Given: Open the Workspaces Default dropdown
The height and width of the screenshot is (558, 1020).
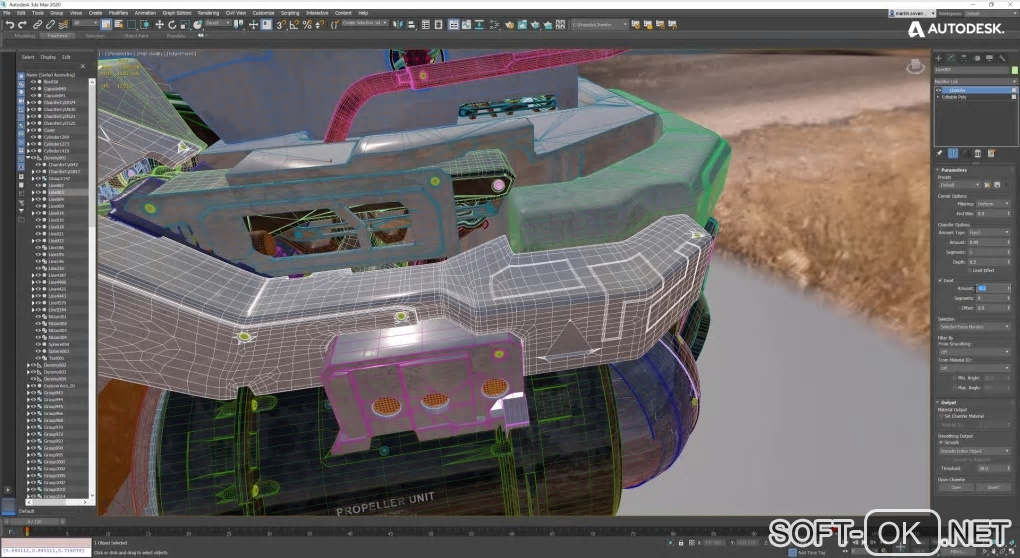Looking at the screenshot, I should 990,13.
